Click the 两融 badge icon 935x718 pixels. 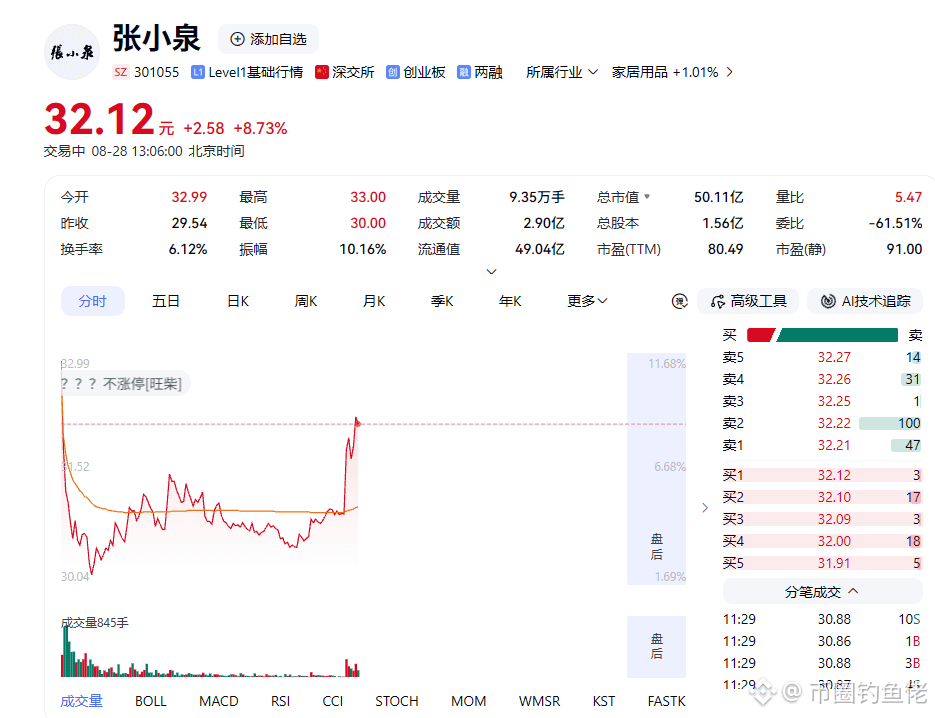pos(463,72)
